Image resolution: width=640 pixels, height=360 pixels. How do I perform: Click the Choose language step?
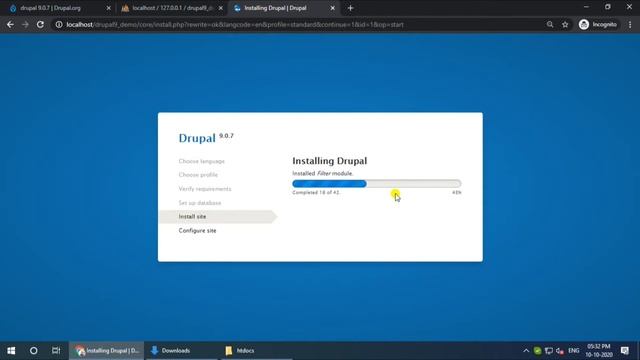click(202, 161)
